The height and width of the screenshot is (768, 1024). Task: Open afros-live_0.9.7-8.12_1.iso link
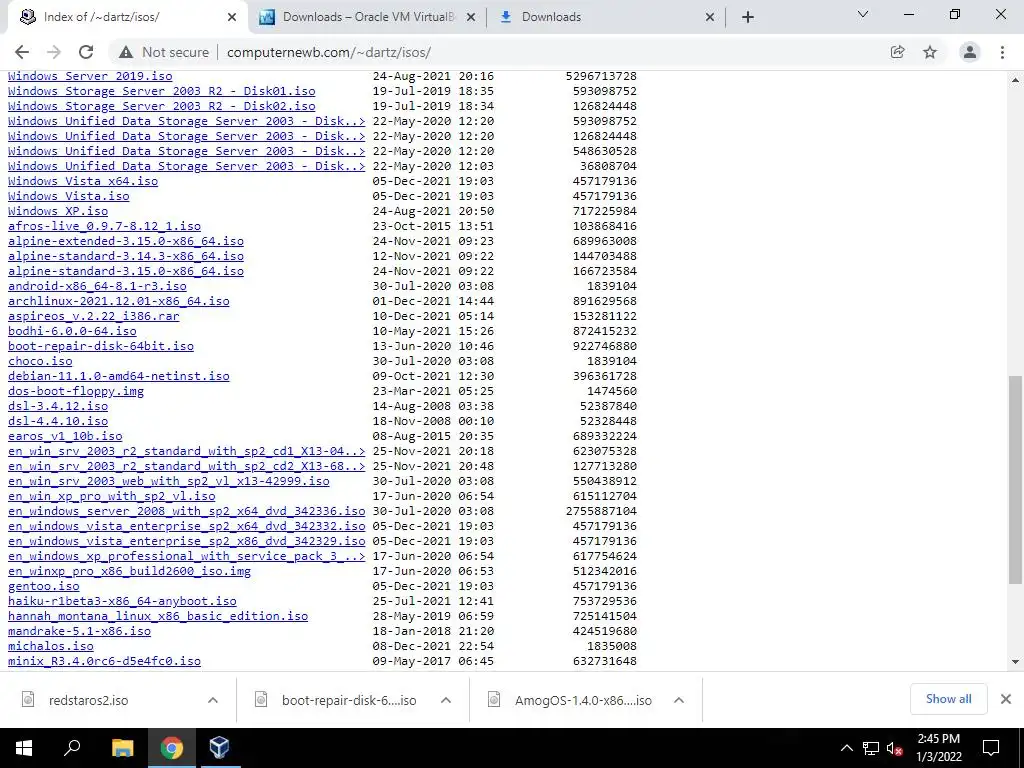tap(104, 226)
